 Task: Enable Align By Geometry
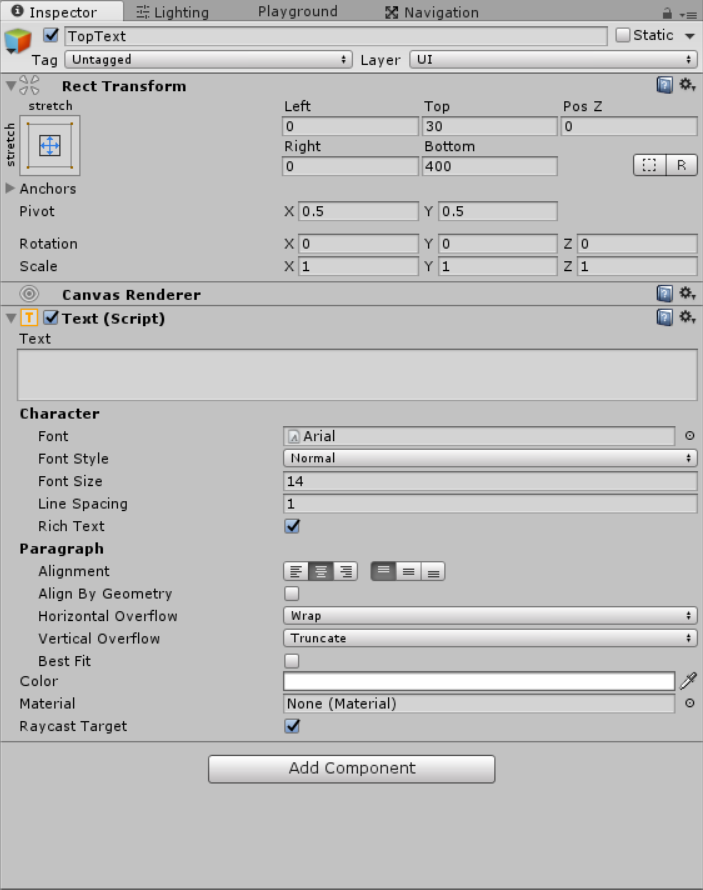pyautogui.click(x=292, y=594)
